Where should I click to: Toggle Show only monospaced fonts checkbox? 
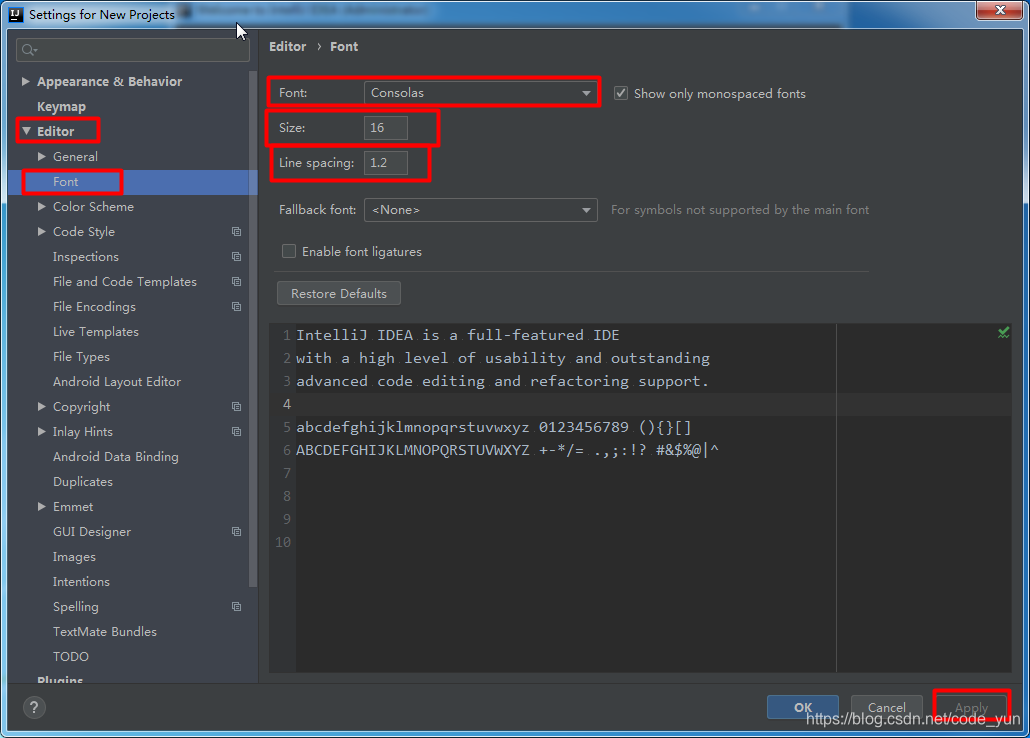pyautogui.click(x=621, y=93)
